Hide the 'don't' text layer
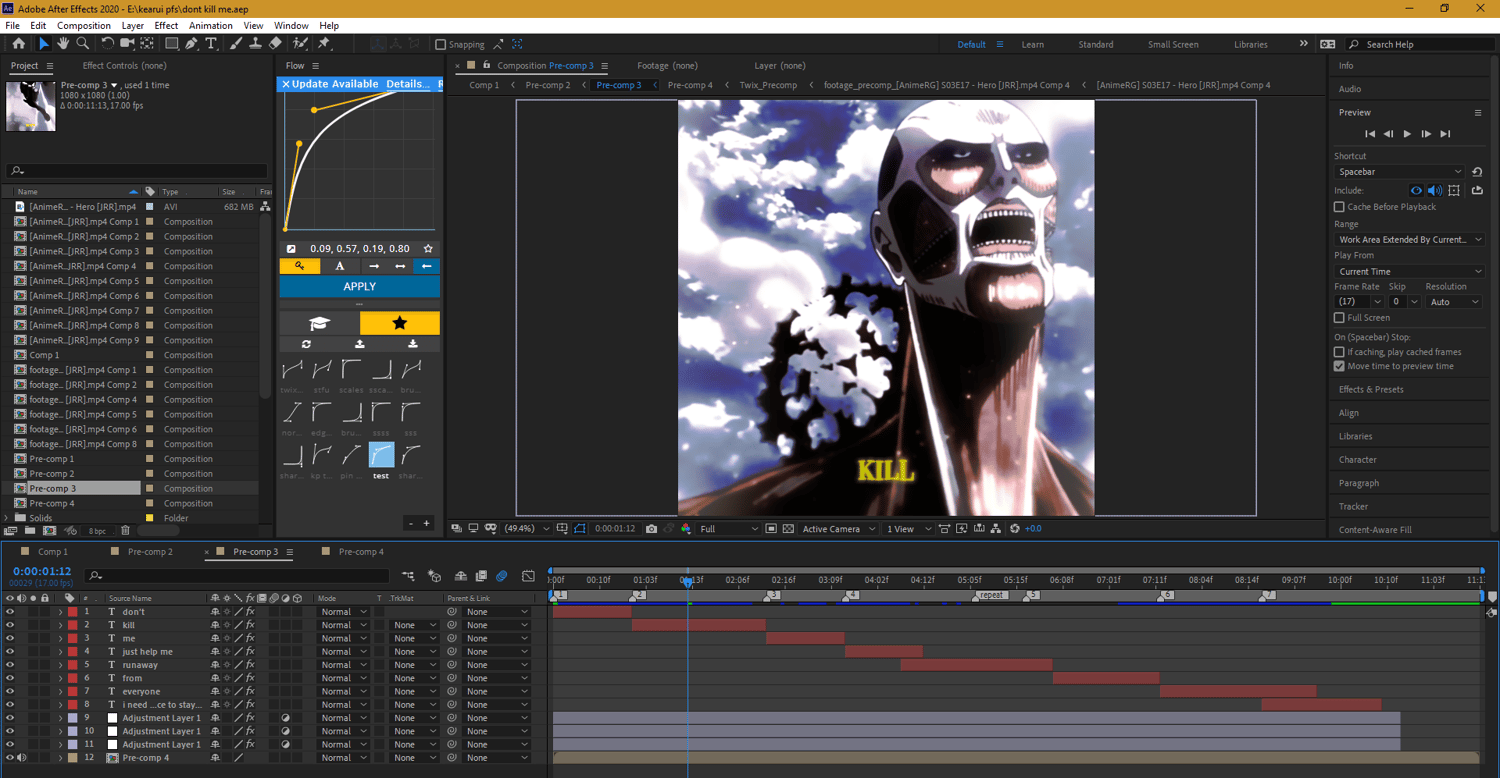Viewport: 1500px width, 778px height. point(10,612)
